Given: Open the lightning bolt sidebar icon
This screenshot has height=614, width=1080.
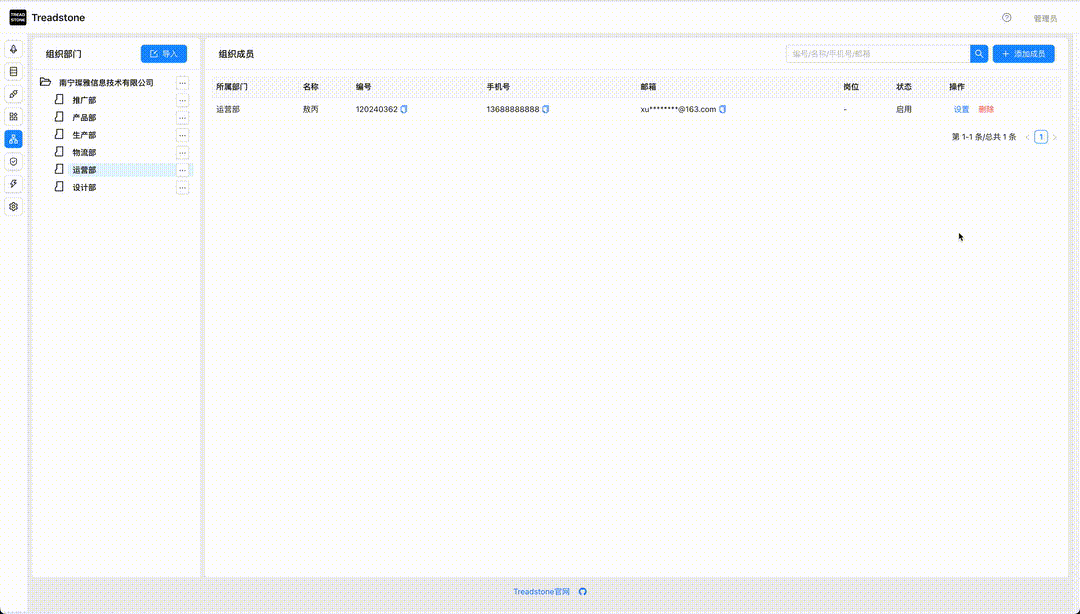Looking at the screenshot, I should pyautogui.click(x=13, y=184).
